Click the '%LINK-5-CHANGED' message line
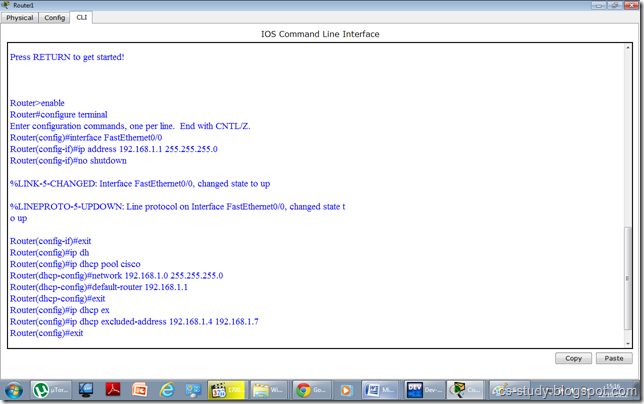This screenshot has width=644, height=404. point(140,184)
